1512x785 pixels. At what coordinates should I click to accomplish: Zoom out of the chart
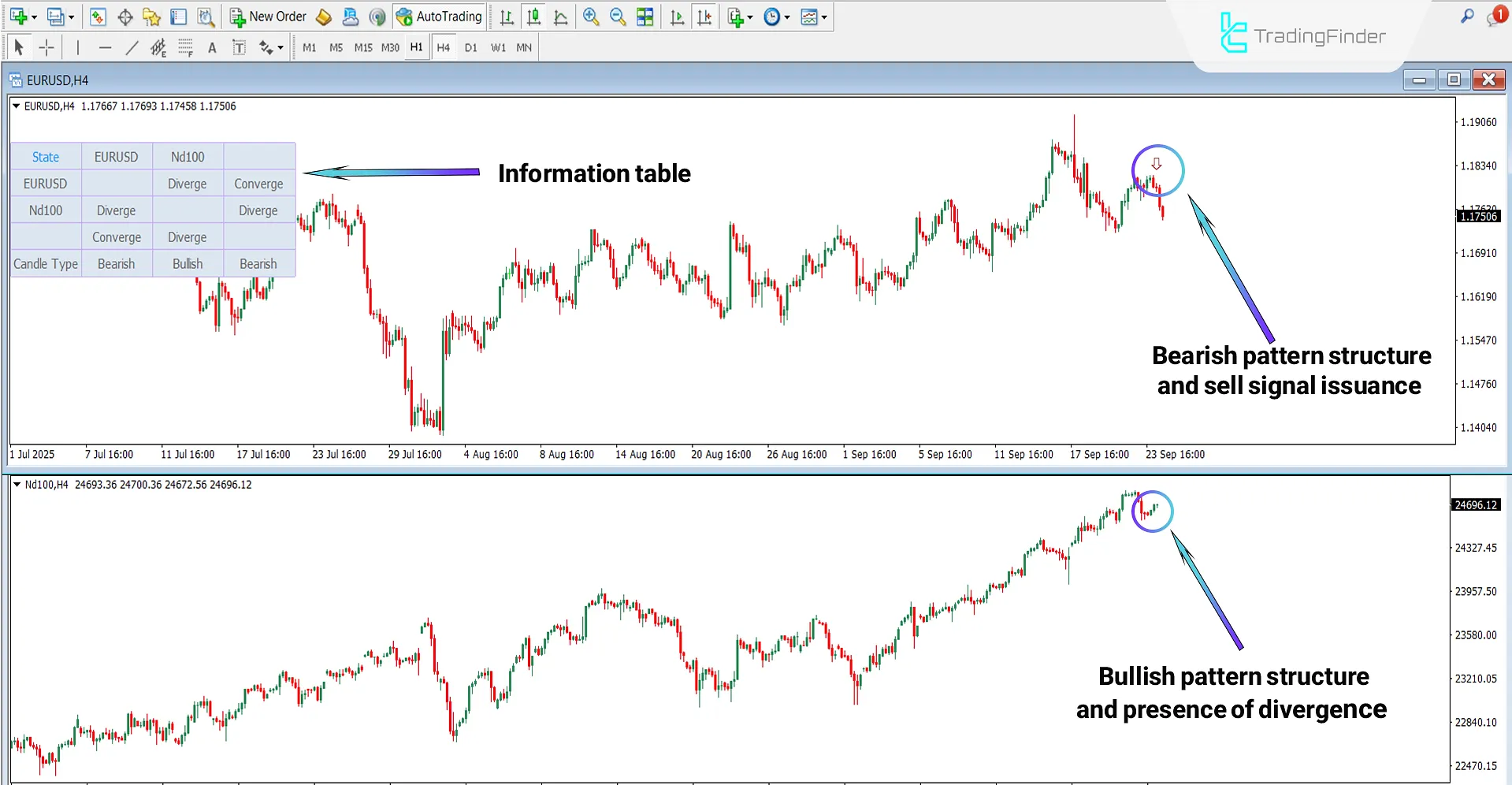[618, 17]
